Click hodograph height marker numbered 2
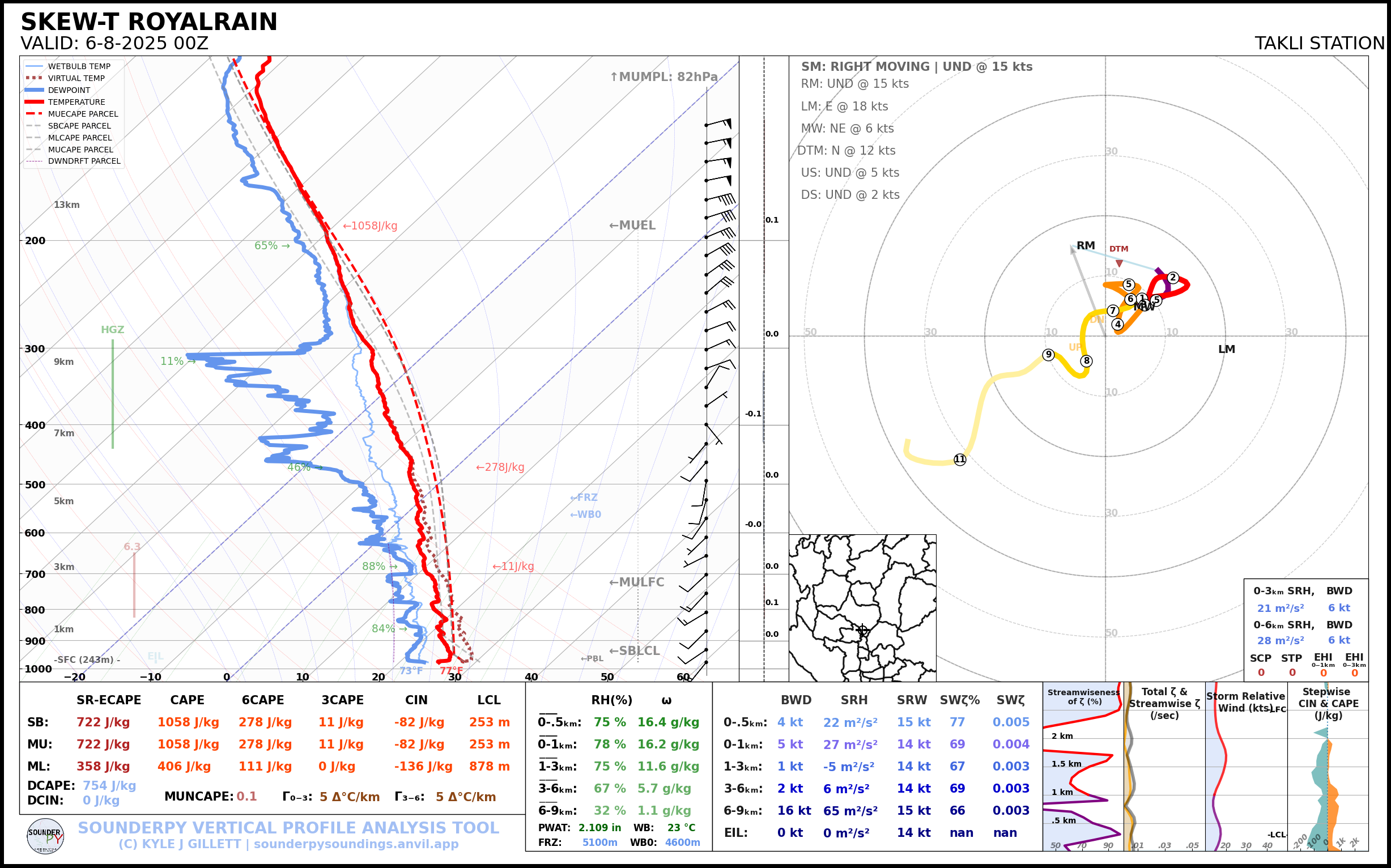 click(1173, 277)
